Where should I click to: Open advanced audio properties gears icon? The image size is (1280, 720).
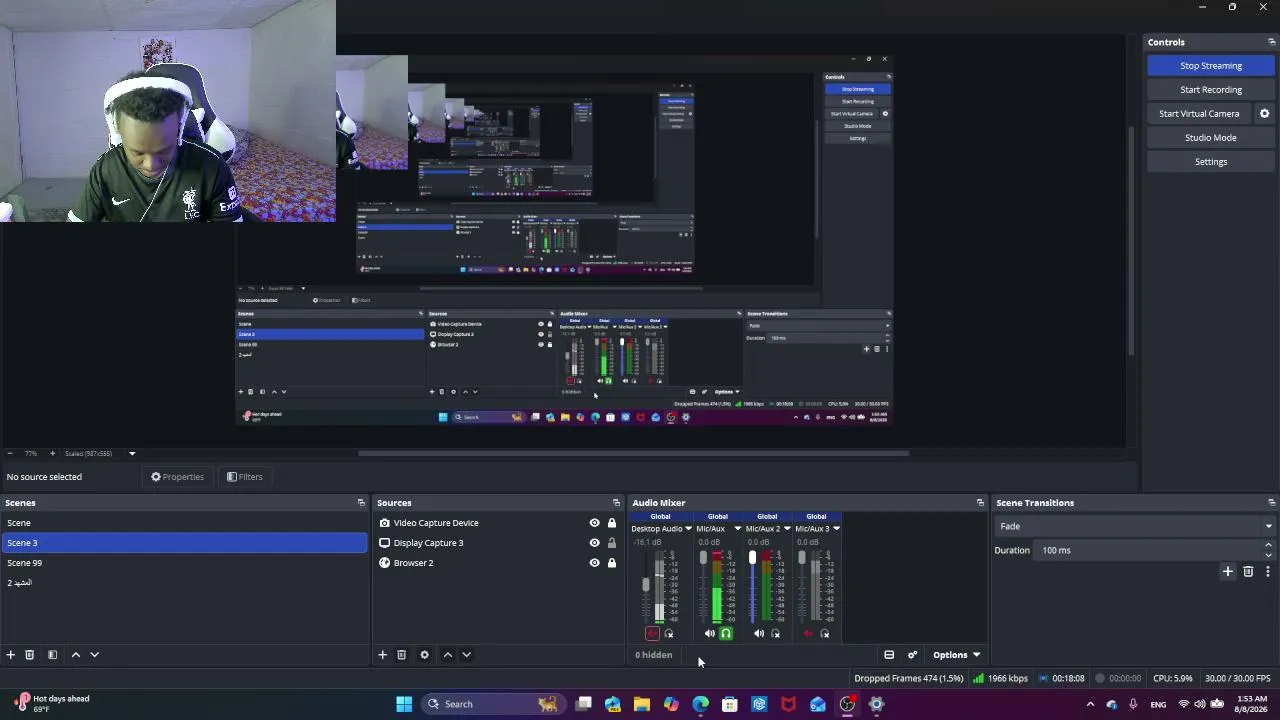(912, 655)
